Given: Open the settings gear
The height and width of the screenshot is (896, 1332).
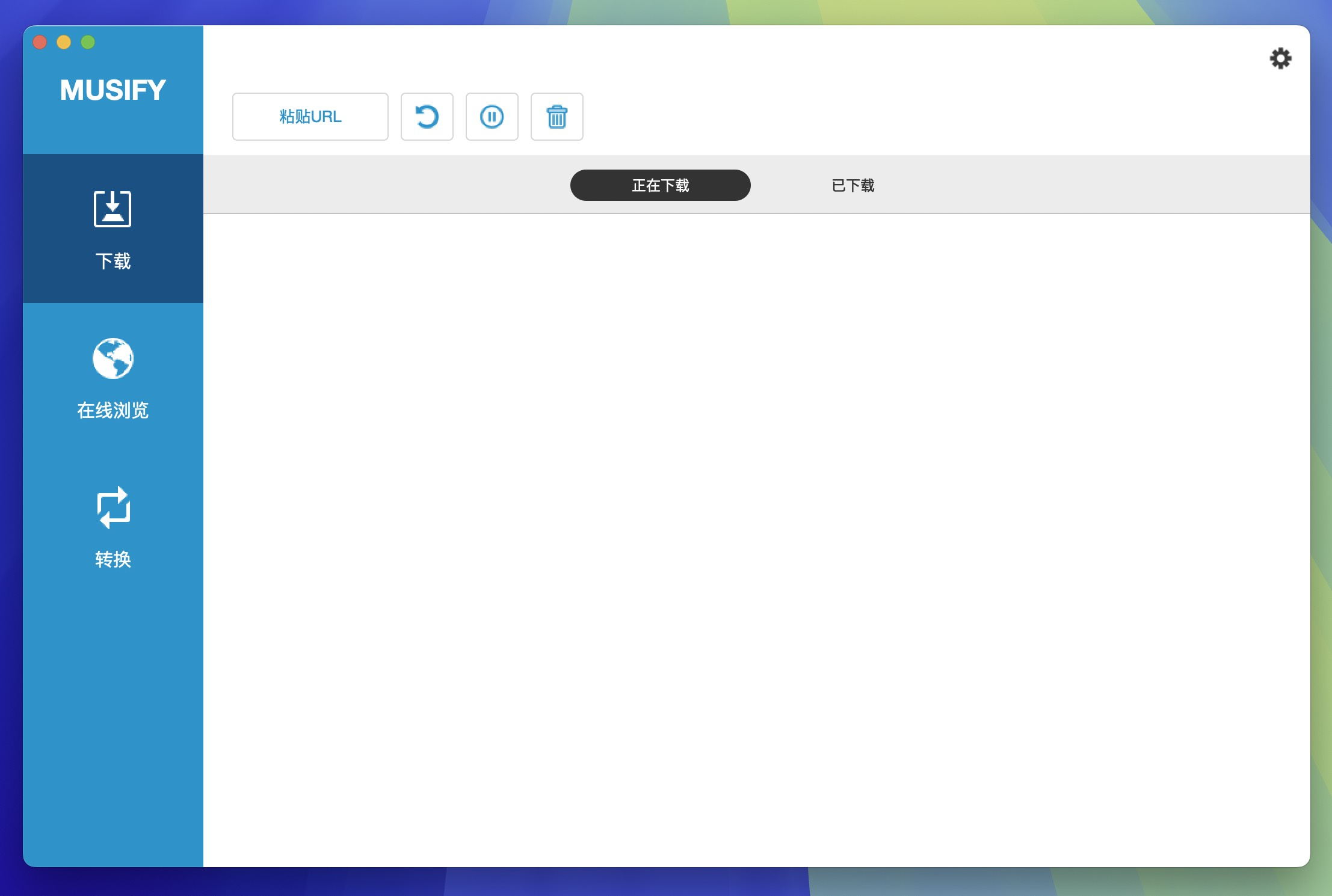Looking at the screenshot, I should (1281, 58).
